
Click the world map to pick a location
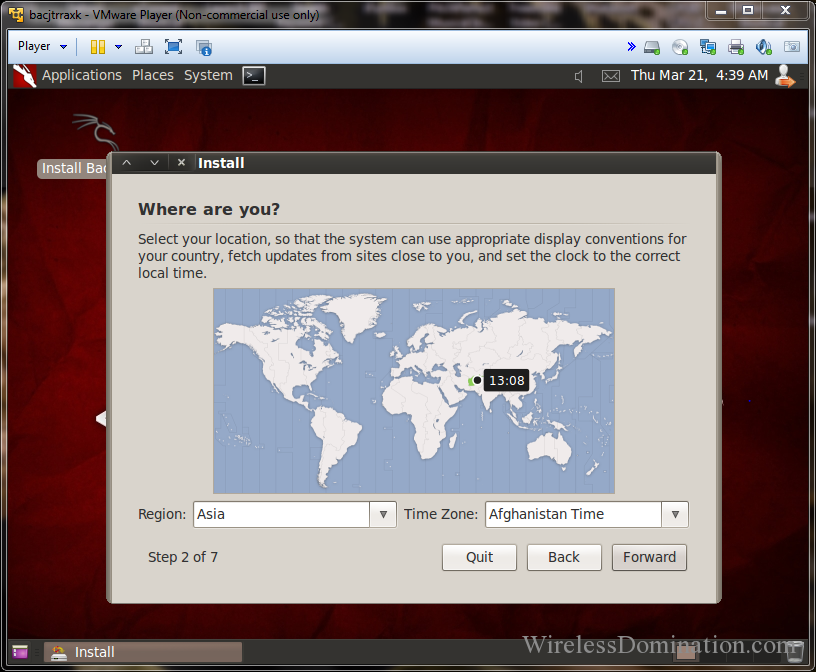tap(414, 391)
